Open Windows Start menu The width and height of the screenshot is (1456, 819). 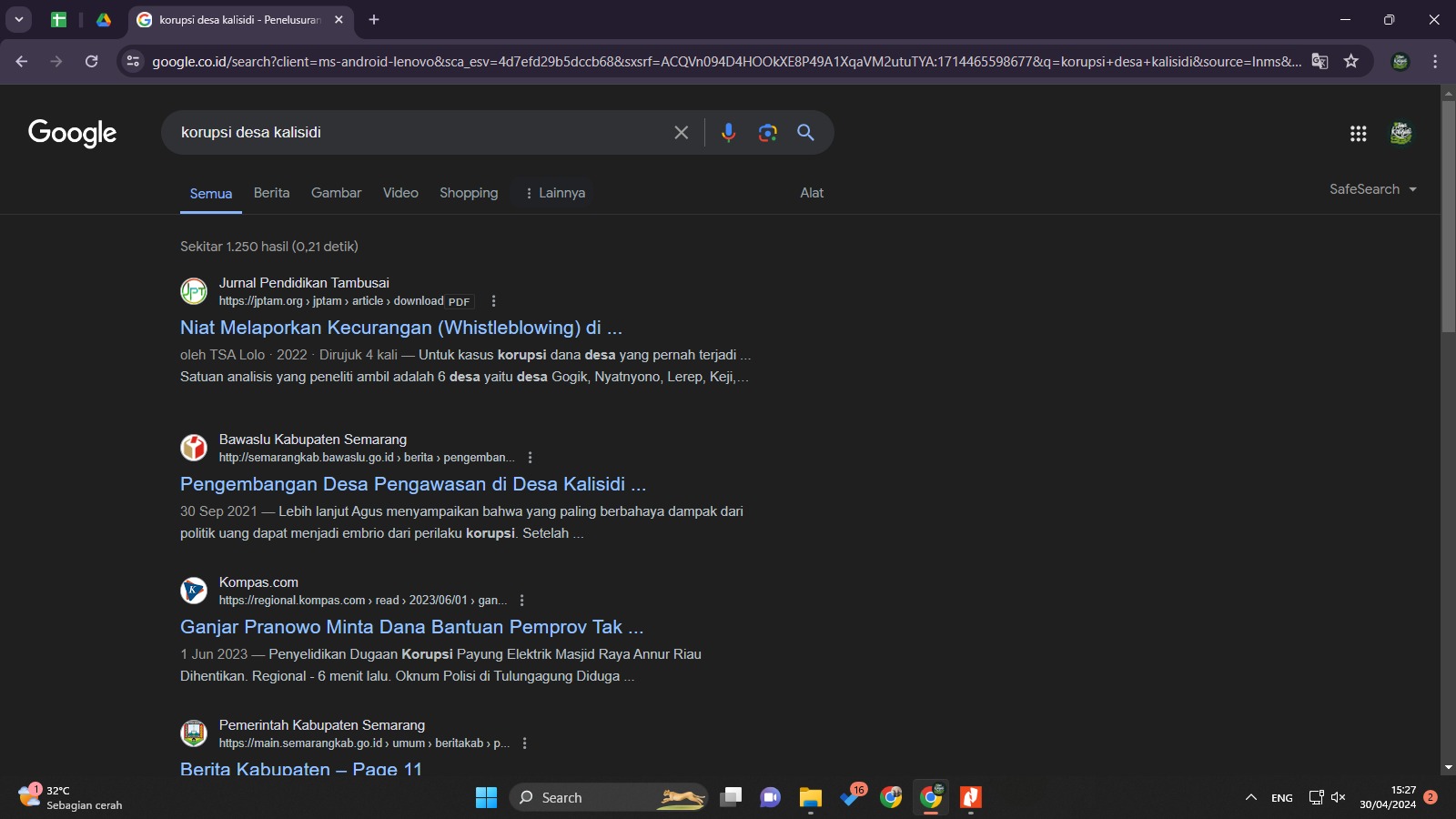pyautogui.click(x=486, y=797)
